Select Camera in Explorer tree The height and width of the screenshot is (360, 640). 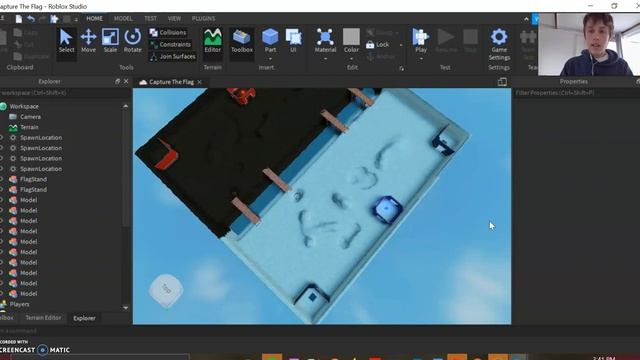30,117
